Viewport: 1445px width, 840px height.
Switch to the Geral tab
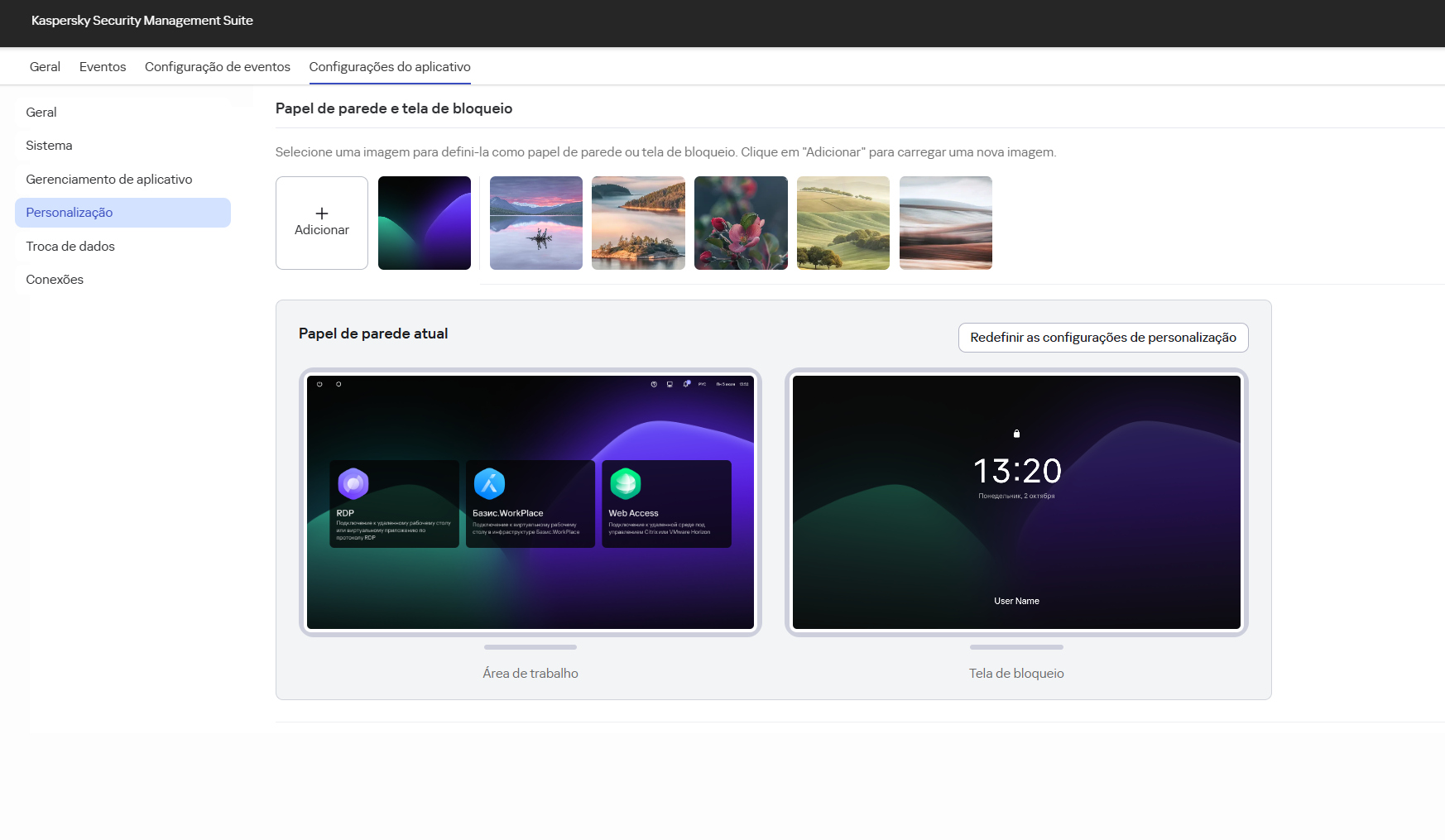(45, 66)
